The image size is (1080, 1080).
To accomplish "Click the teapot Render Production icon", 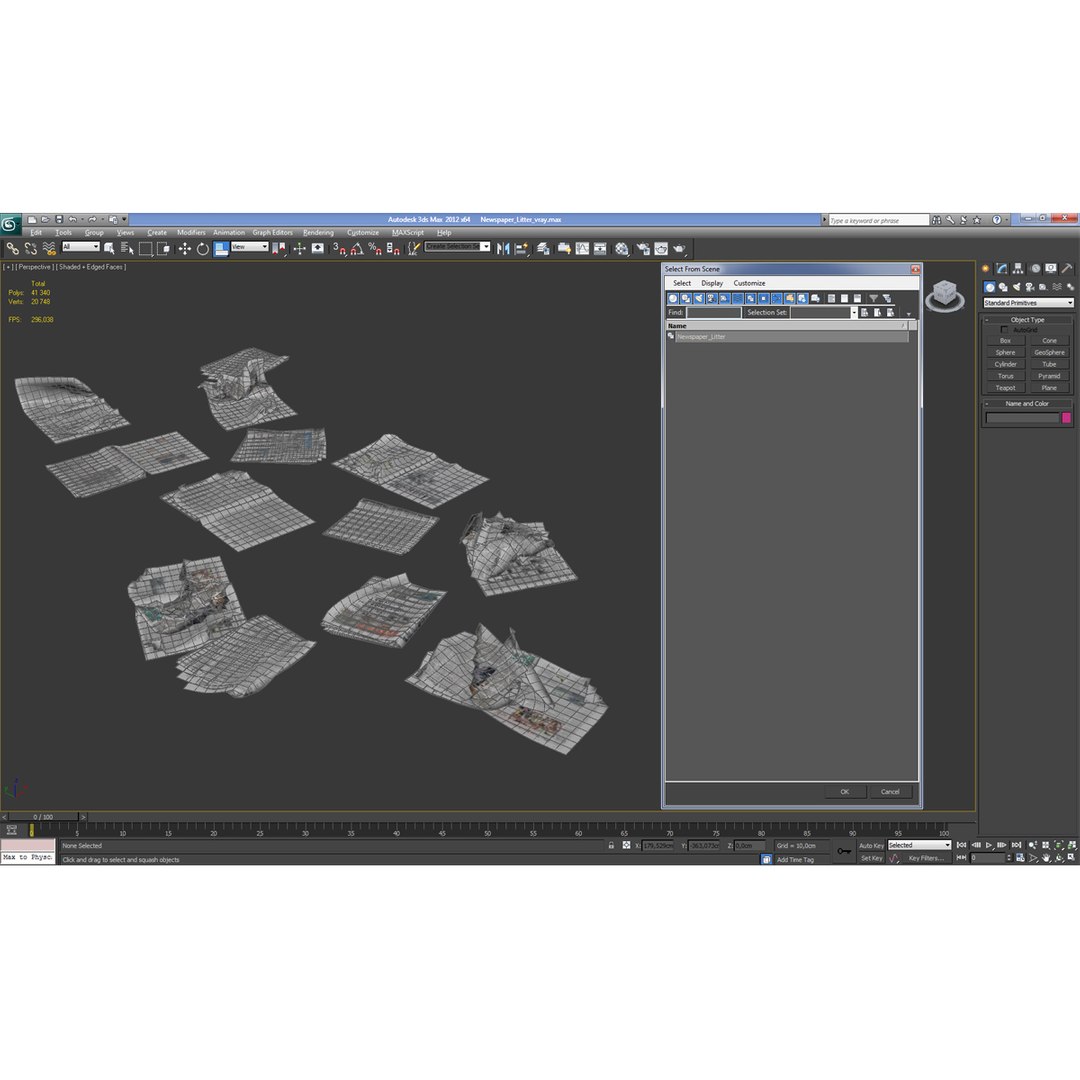I will pos(680,249).
